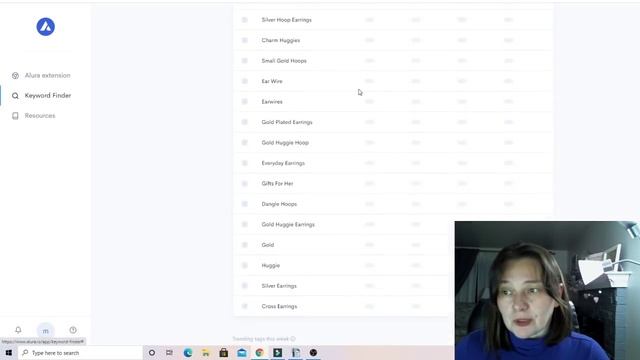Tick the Dangle Hoops checkbox
Image resolution: width=640 pixels, height=360 pixels.
click(x=245, y=204)
